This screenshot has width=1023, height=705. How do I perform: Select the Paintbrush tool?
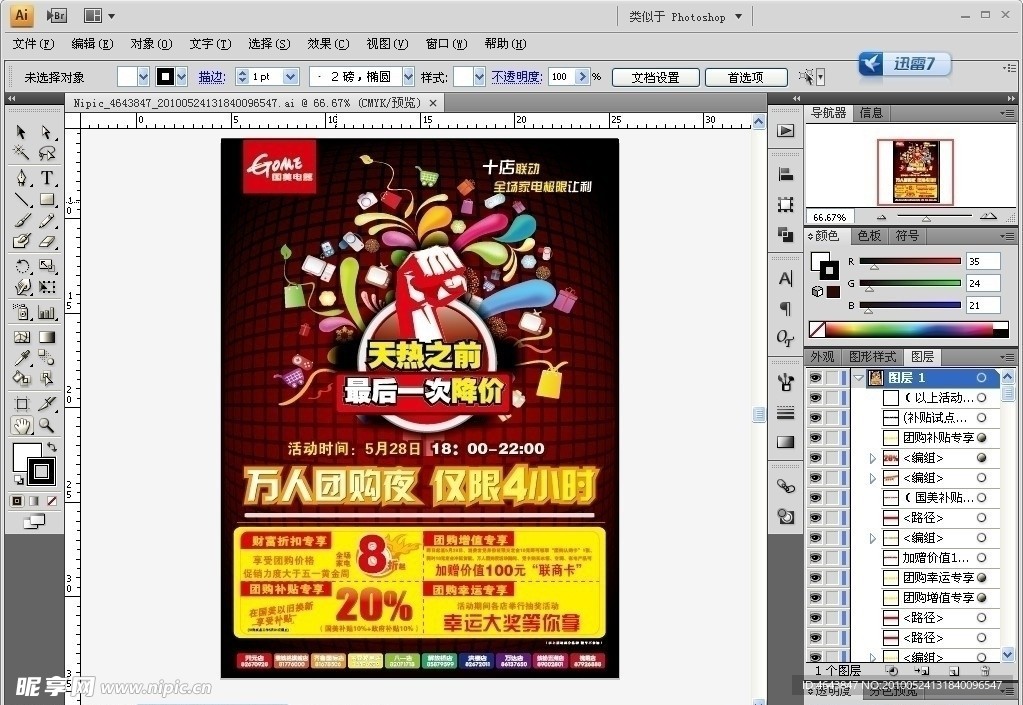tap(22, 220)
